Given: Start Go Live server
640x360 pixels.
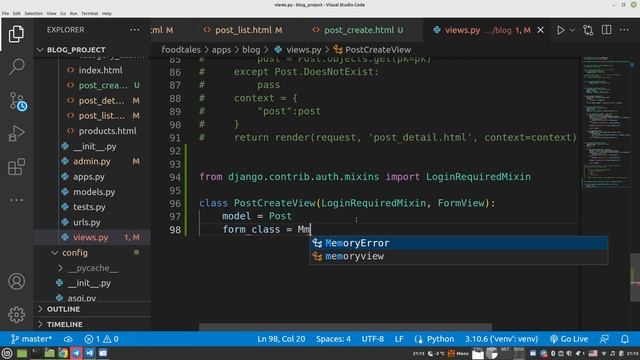Looking at the screenshot, I should [x=569, y=339].
